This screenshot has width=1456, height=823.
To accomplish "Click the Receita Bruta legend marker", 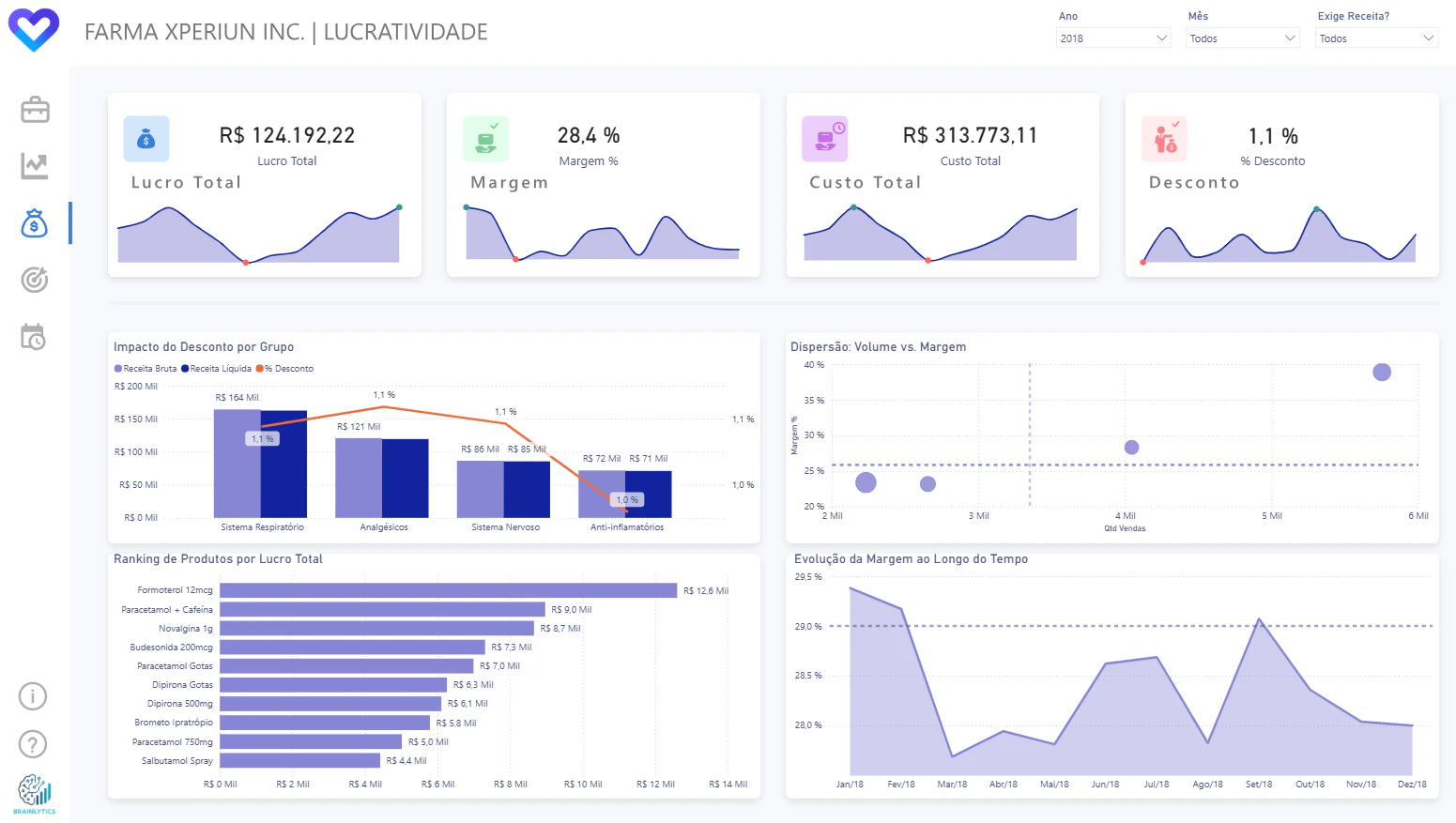I will [118, 369].
